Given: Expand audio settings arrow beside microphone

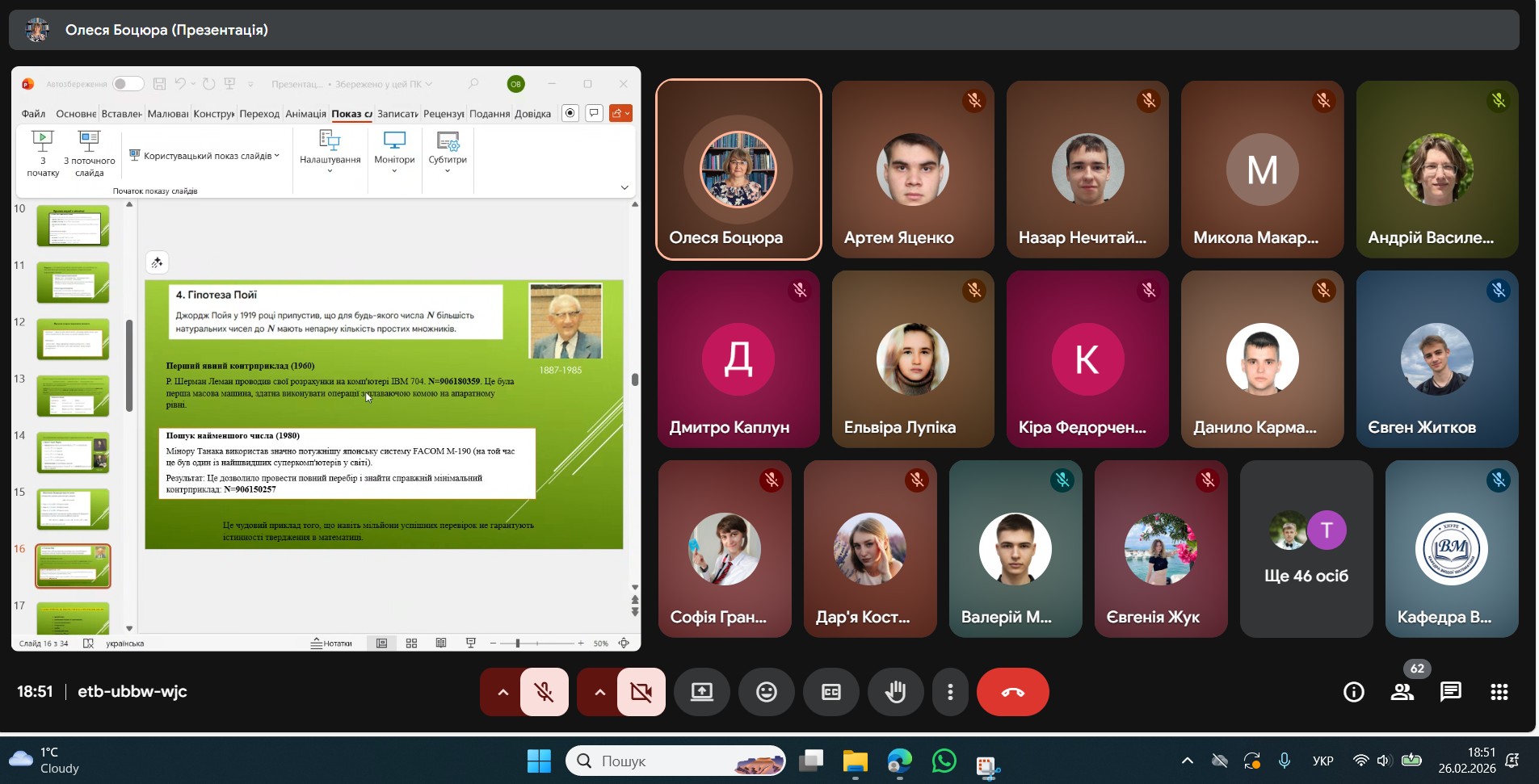Looking at the screenshot, I should pyautogui.click(x=502, y=692).
